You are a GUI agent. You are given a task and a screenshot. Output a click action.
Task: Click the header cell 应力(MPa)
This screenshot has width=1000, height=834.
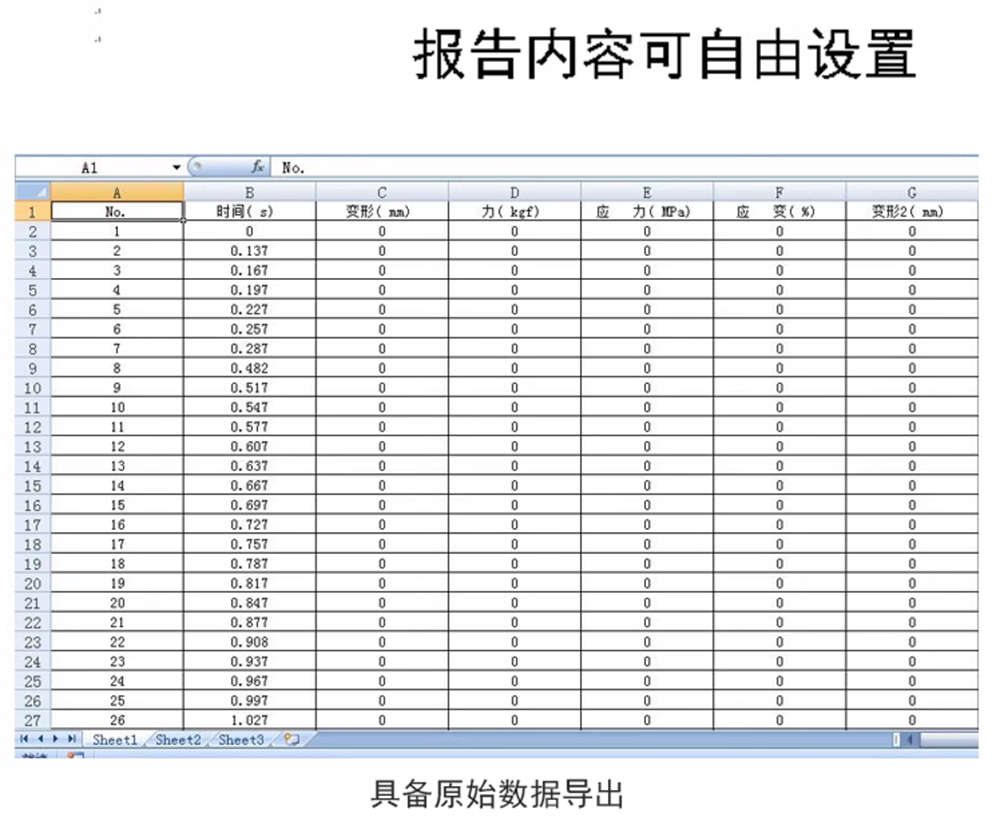coord(647,212)
